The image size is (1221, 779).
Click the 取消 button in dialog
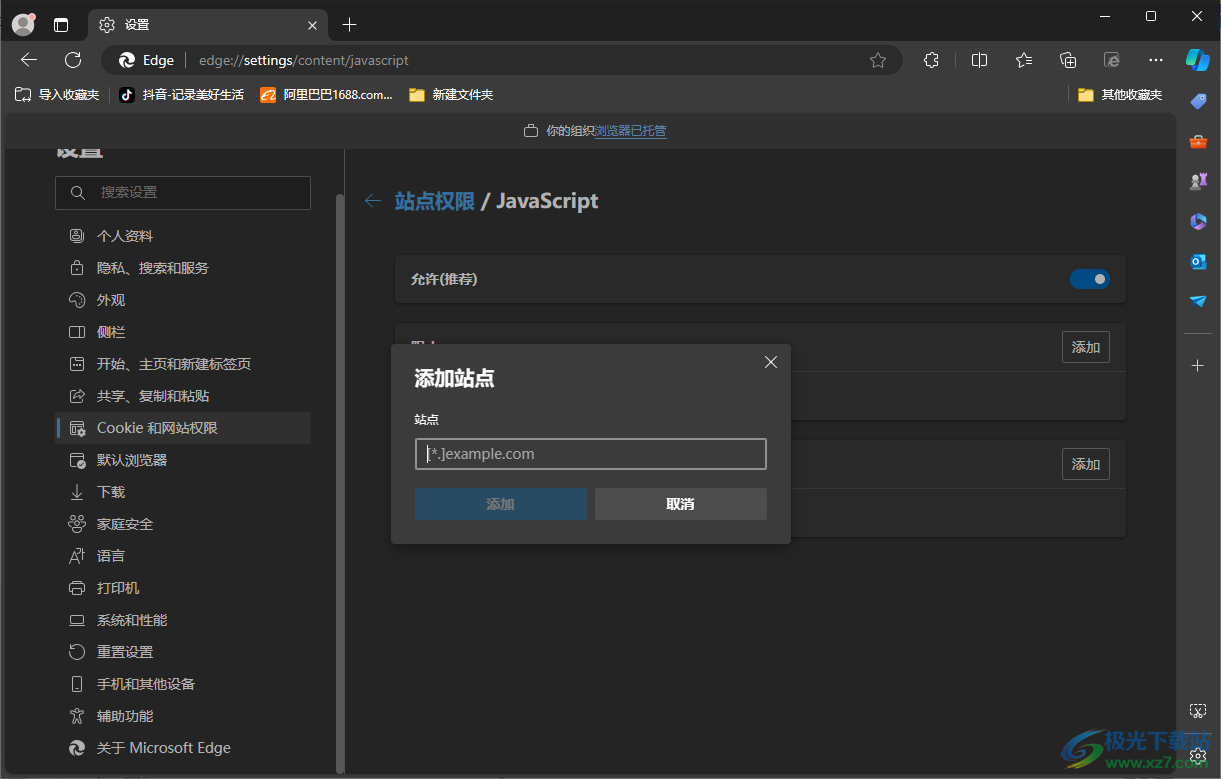pos(680,504)
